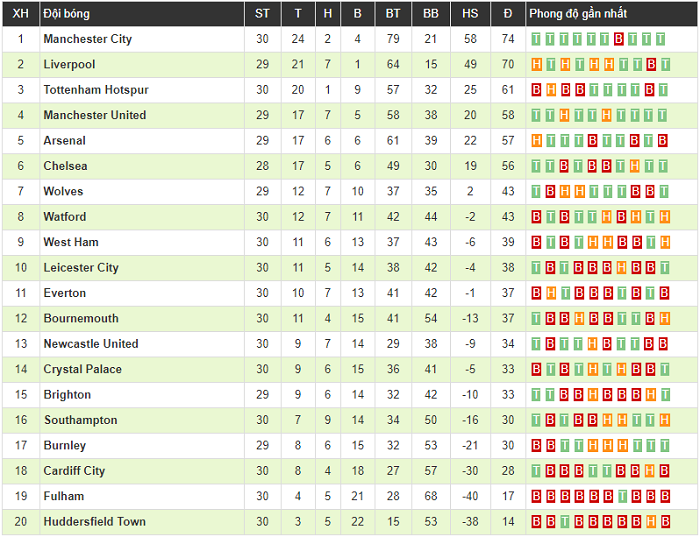Open the Tottenham Hotspur team link
This screenshot has height=537, width=700.
95,90
